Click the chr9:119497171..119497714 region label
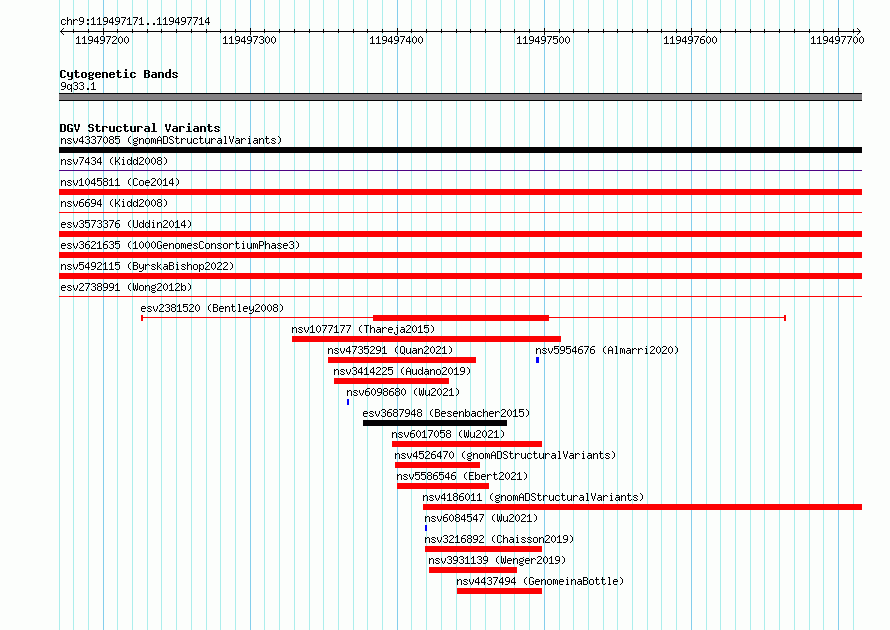The image size is (890, 630). click(x=135, y=21)
